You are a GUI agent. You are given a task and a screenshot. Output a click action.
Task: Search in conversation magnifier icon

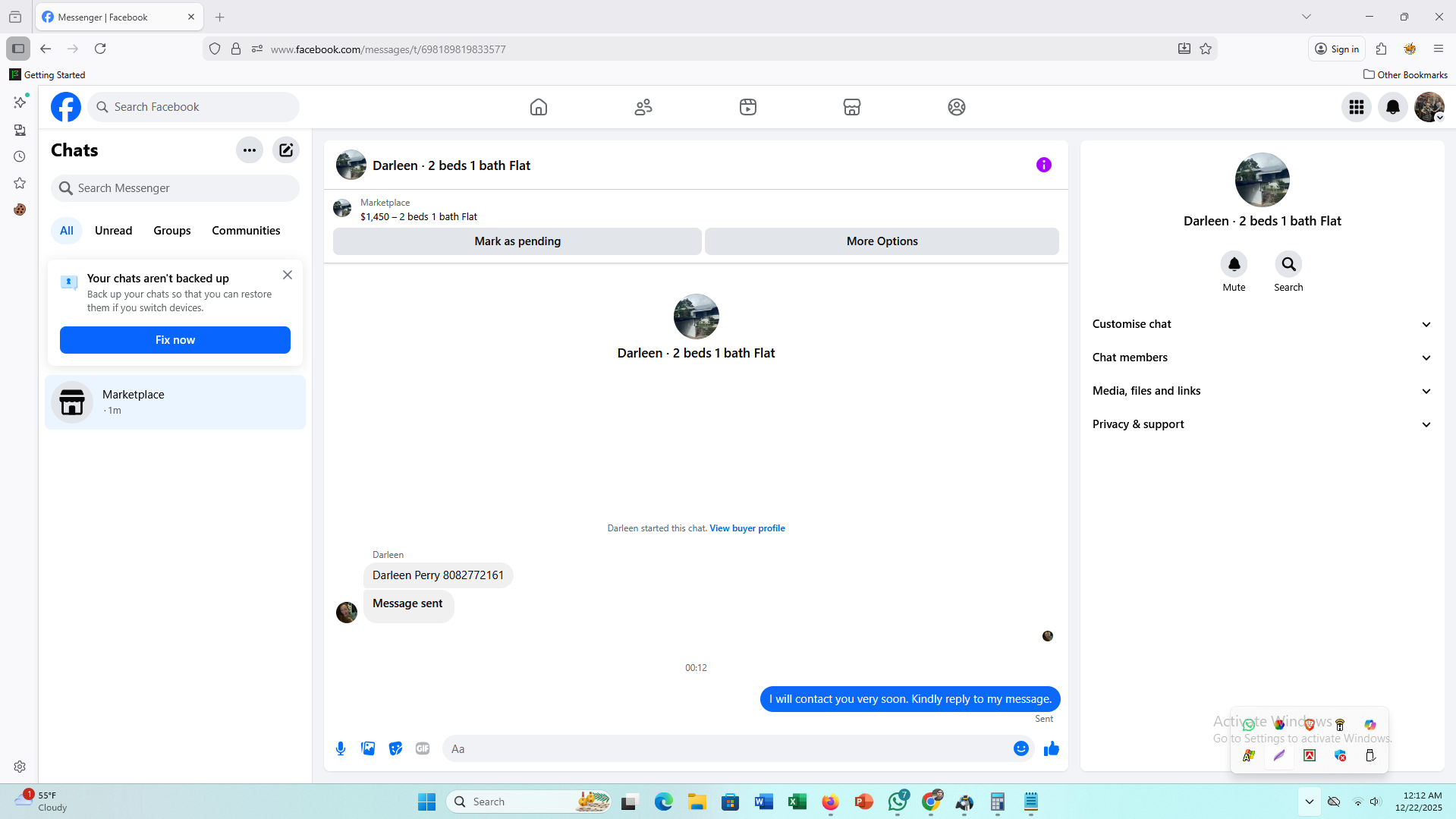pyautogui.click(x=1288, y=264)
